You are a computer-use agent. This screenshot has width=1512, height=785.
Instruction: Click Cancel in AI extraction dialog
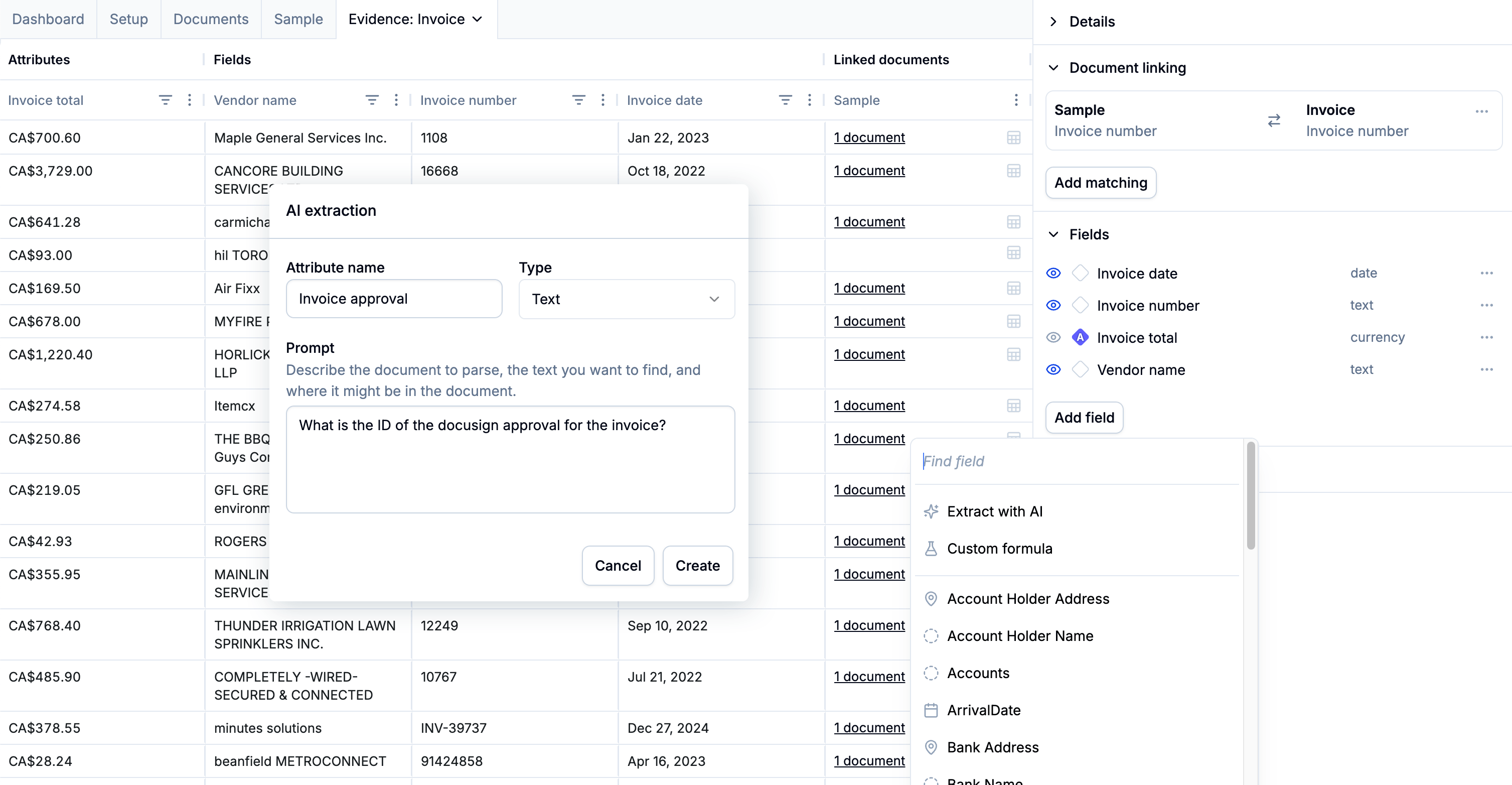(x=618, y=566)
